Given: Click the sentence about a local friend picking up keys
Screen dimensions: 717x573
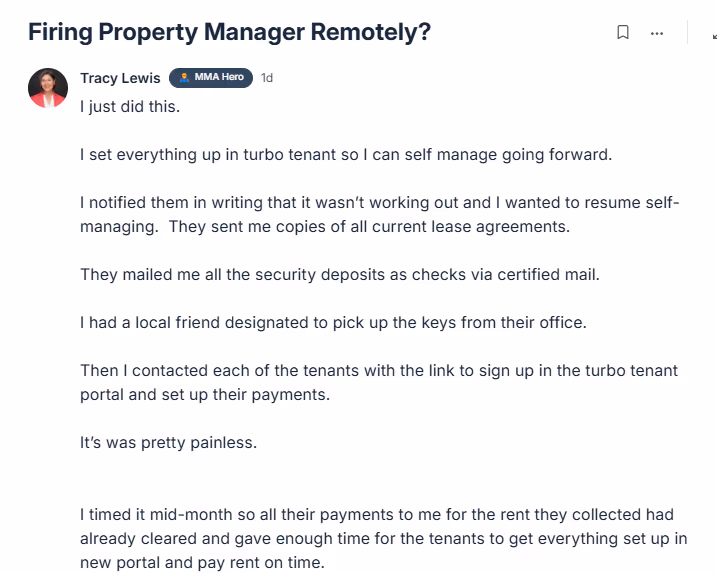Looking at the screenshot, I should (333, 322).
